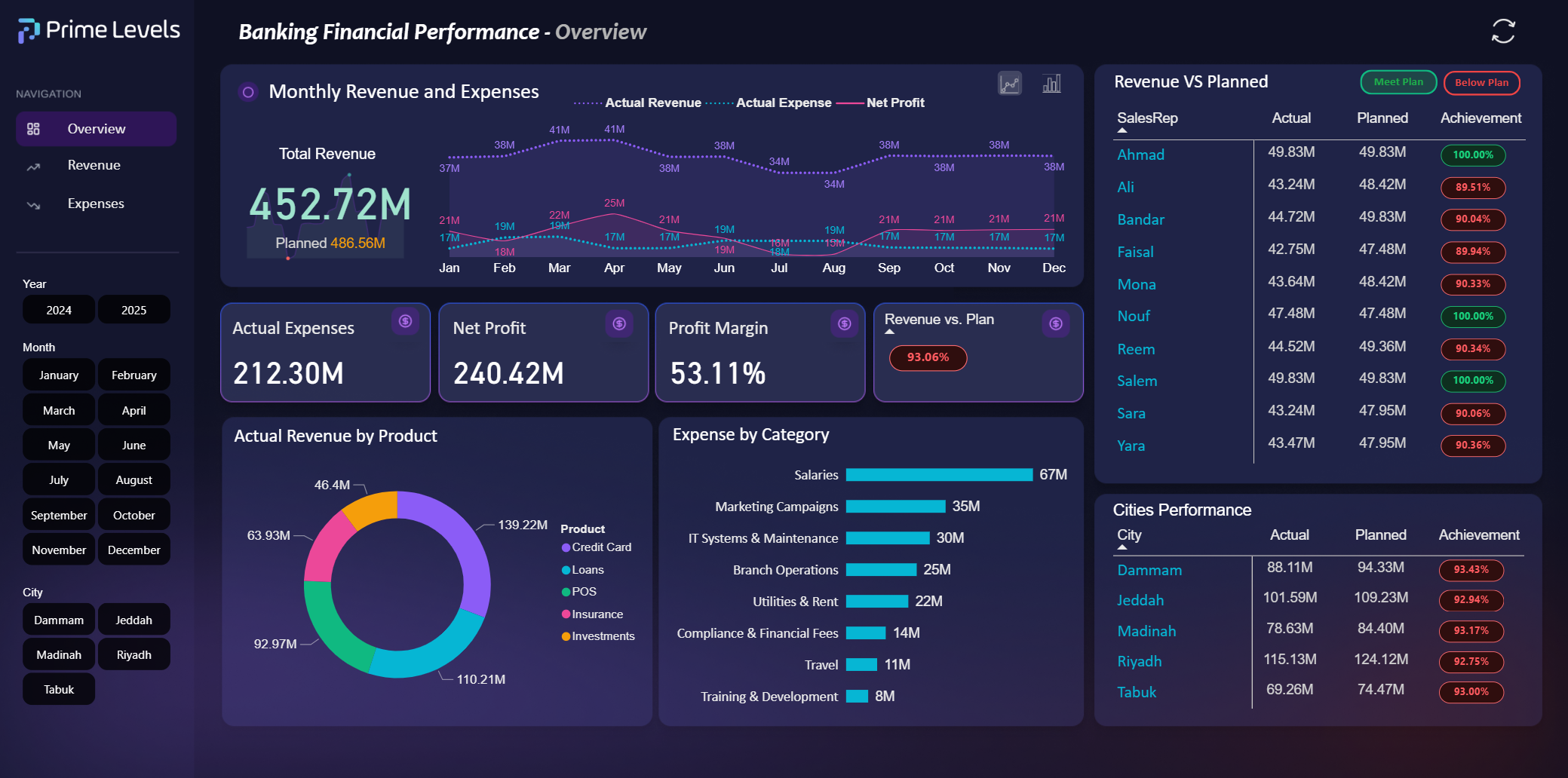The height and width of the screenshot is (778, 1568).
Task: Toggle the Riyadh city filter
Action: [133, 654]
